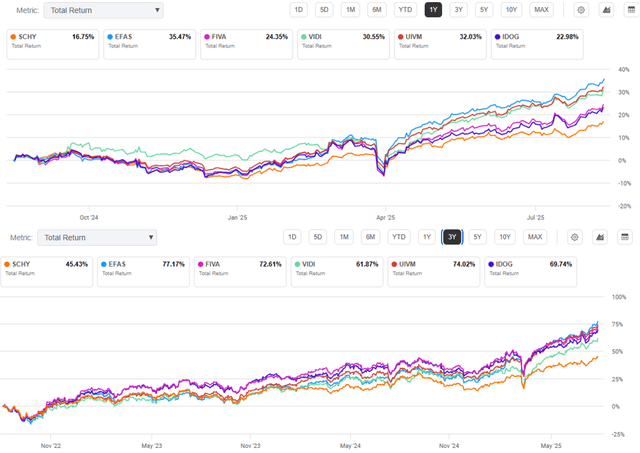Open the bottom chart Metric dropdown
Image resolution: width=640 pixels, height=453 pixels.
96,237
